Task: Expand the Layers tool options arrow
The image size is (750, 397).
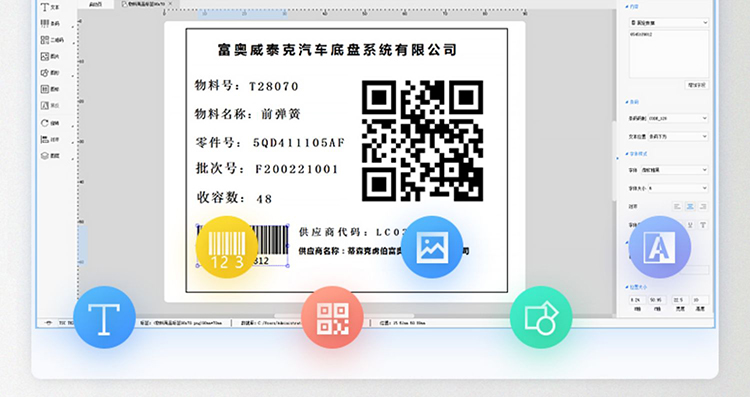Action: pyautogui.click(x=73, y=158)
